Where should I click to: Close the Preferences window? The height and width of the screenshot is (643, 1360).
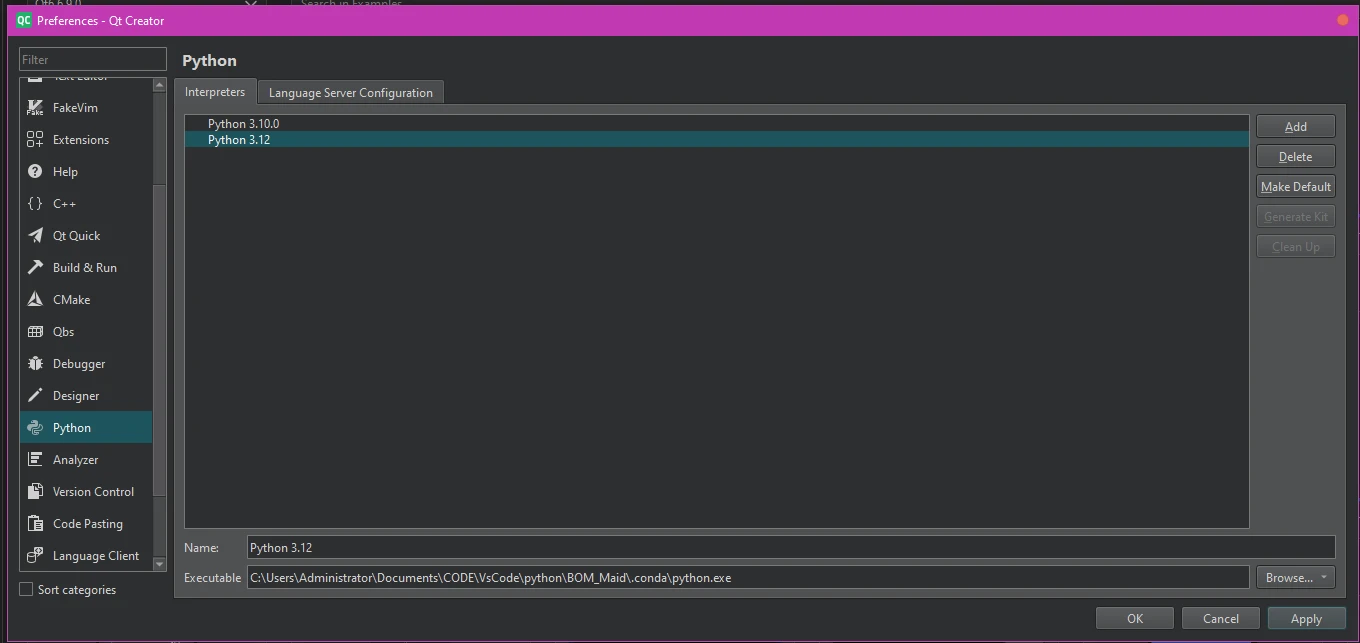(1342, 20)
